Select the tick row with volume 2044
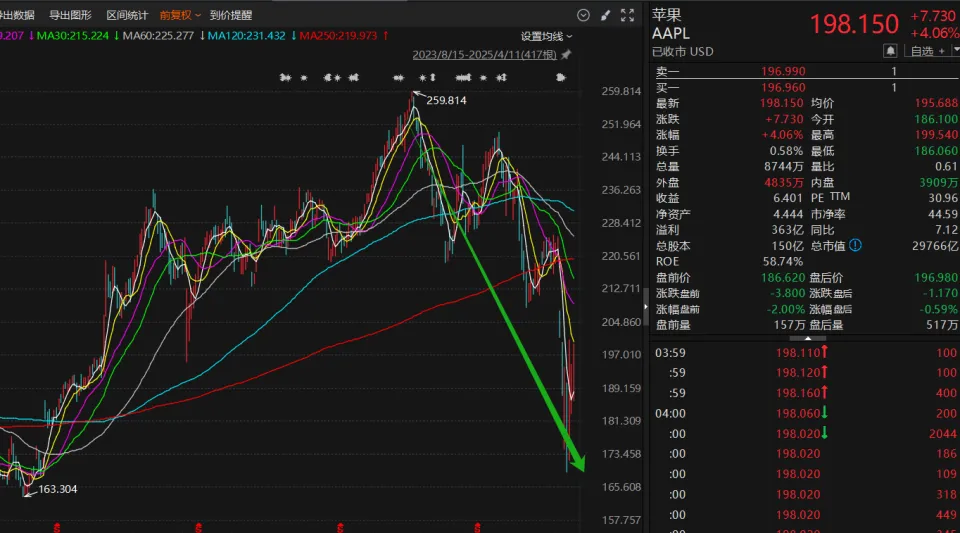Image resolution: width=960 pixels, height=533 pixels. point(804,433)
